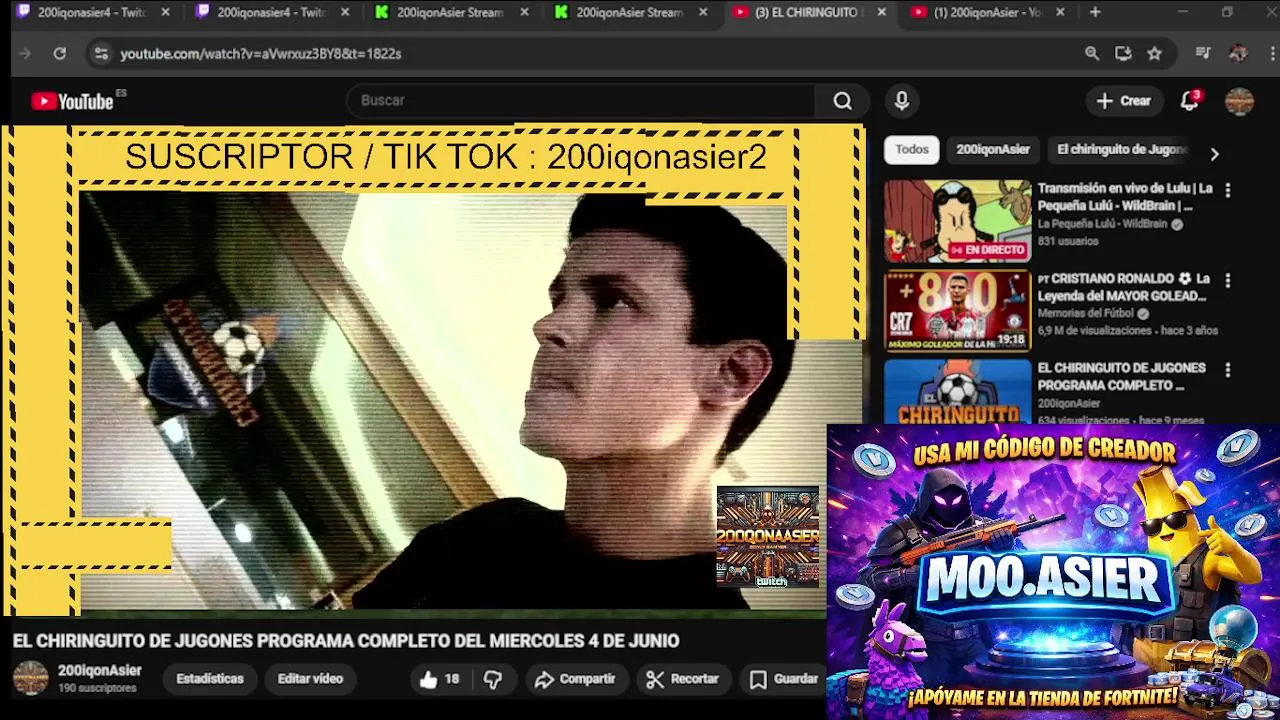
Task: Click the MOO.ASIER creator code banner
Action: coord(1053,572)
